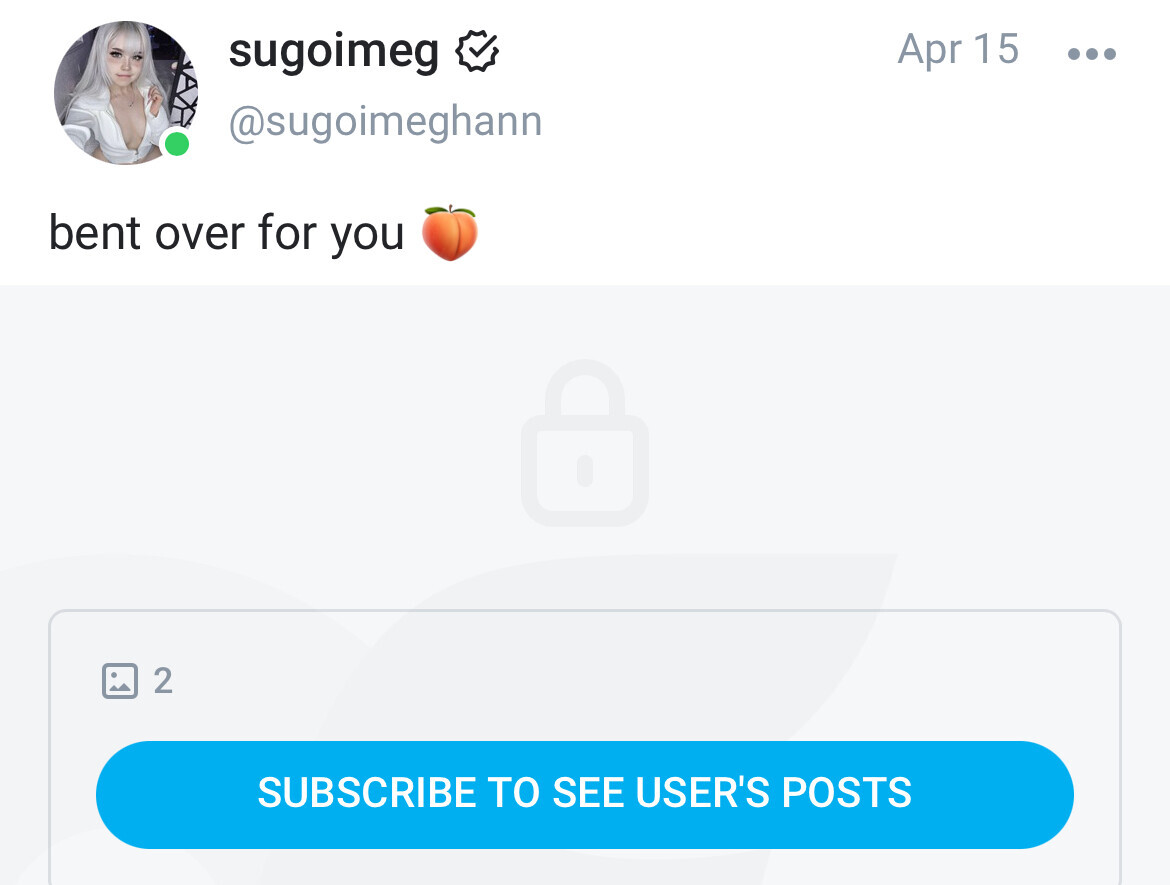This screenshot has width=1170, height=885.
Task: Click Subscribe to See User's Posts
Action: [x=585, y=795]
